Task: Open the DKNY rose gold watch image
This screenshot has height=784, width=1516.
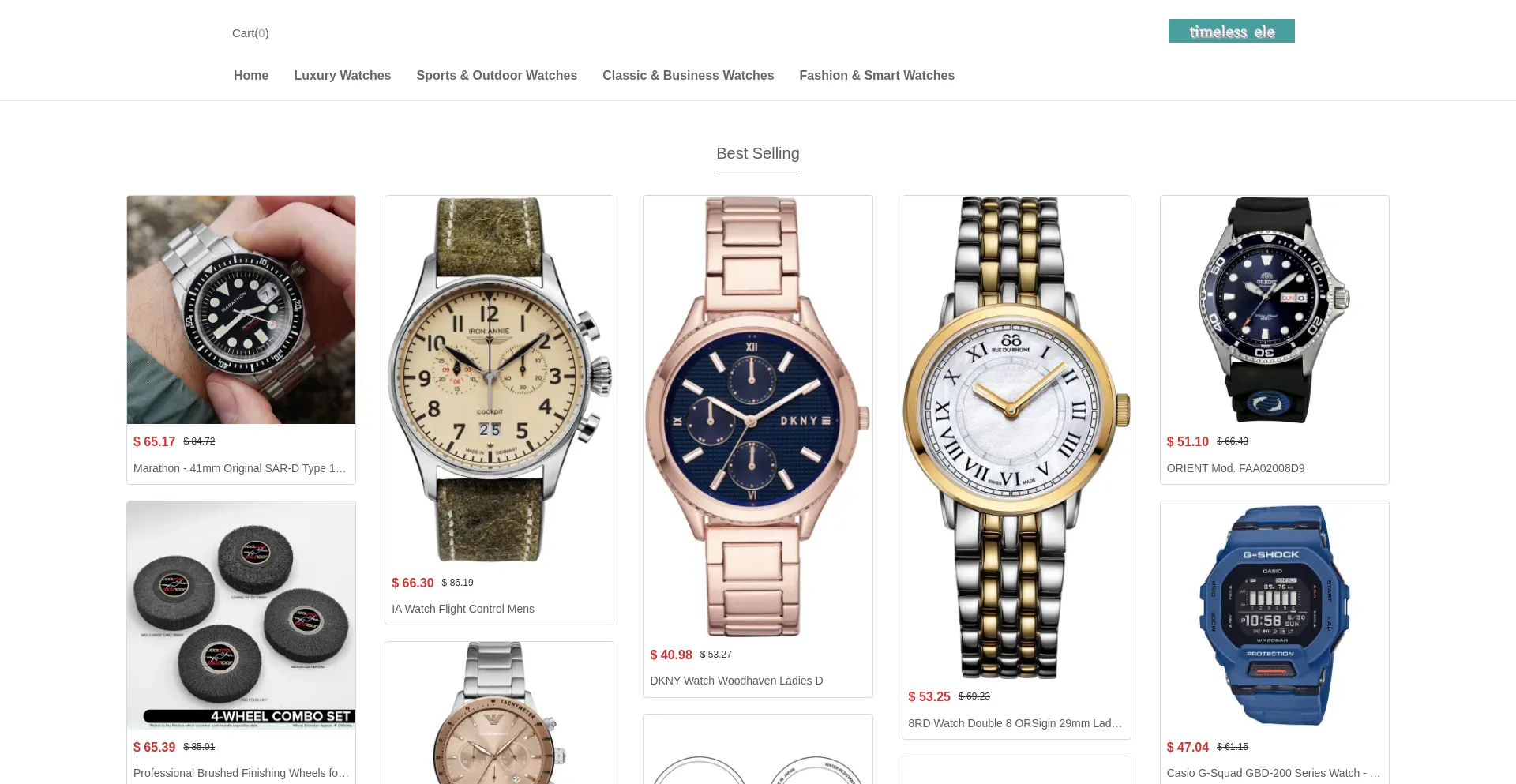Action: pyautogui.click(x=758, y=416)
